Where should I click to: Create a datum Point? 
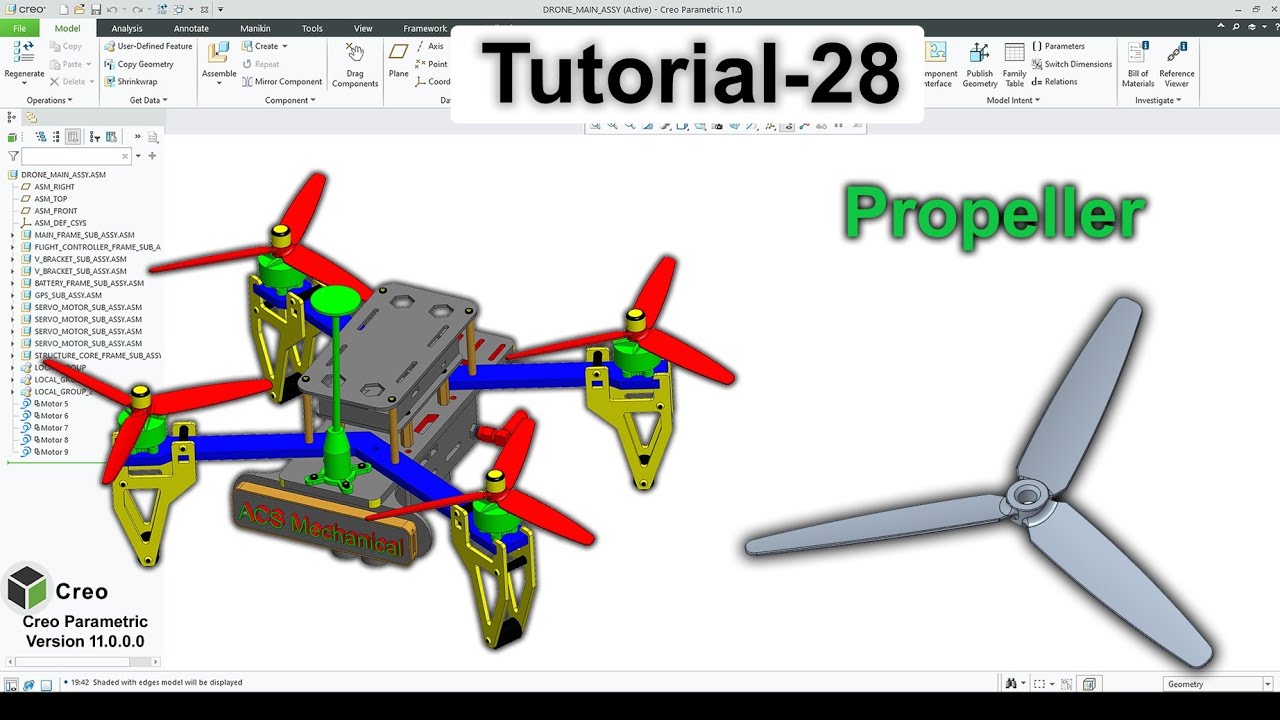[432, 64]
